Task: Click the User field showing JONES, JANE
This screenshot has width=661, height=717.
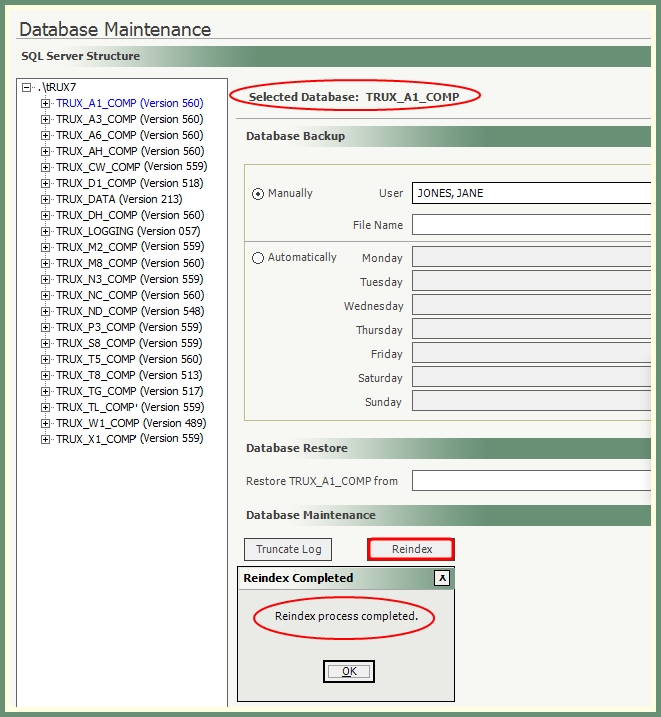Action: point(531,193)
